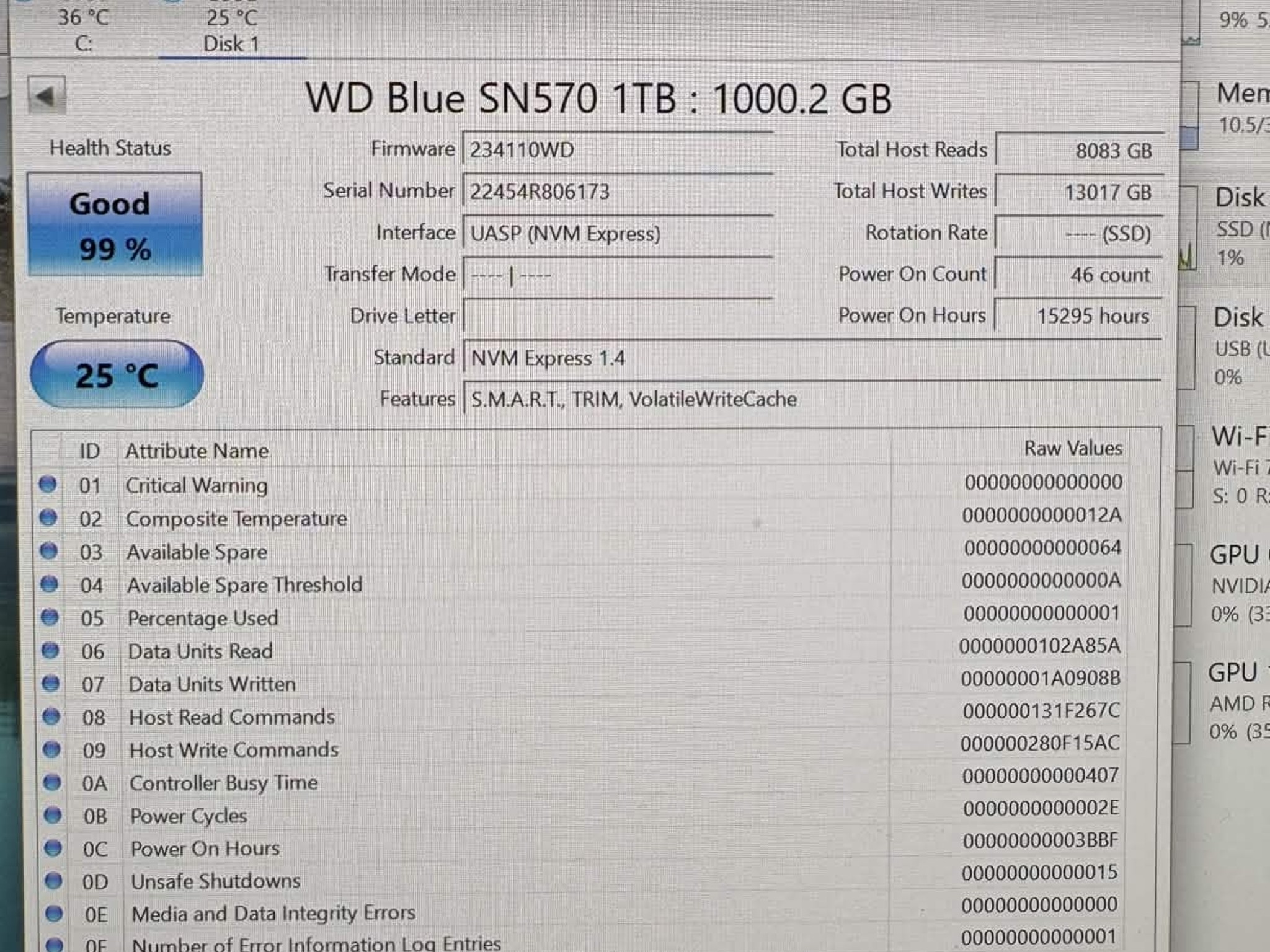Select the Host Read Commands attribute name

coord(232,717)
